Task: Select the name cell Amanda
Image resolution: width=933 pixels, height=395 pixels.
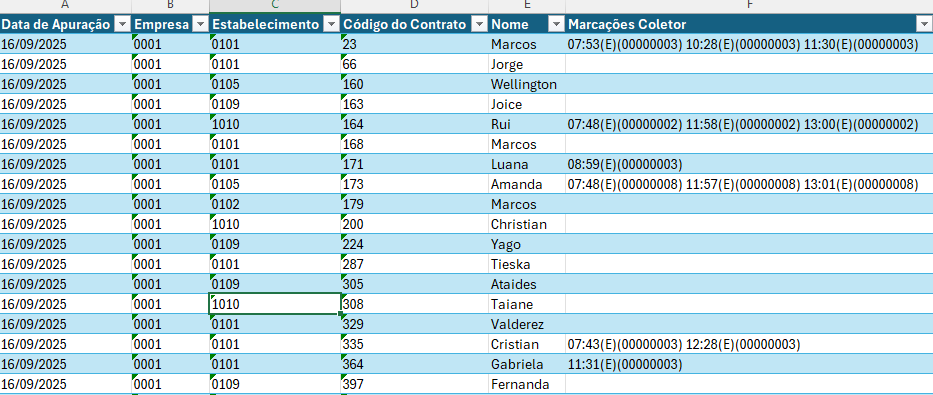Action: coord(527,184)
